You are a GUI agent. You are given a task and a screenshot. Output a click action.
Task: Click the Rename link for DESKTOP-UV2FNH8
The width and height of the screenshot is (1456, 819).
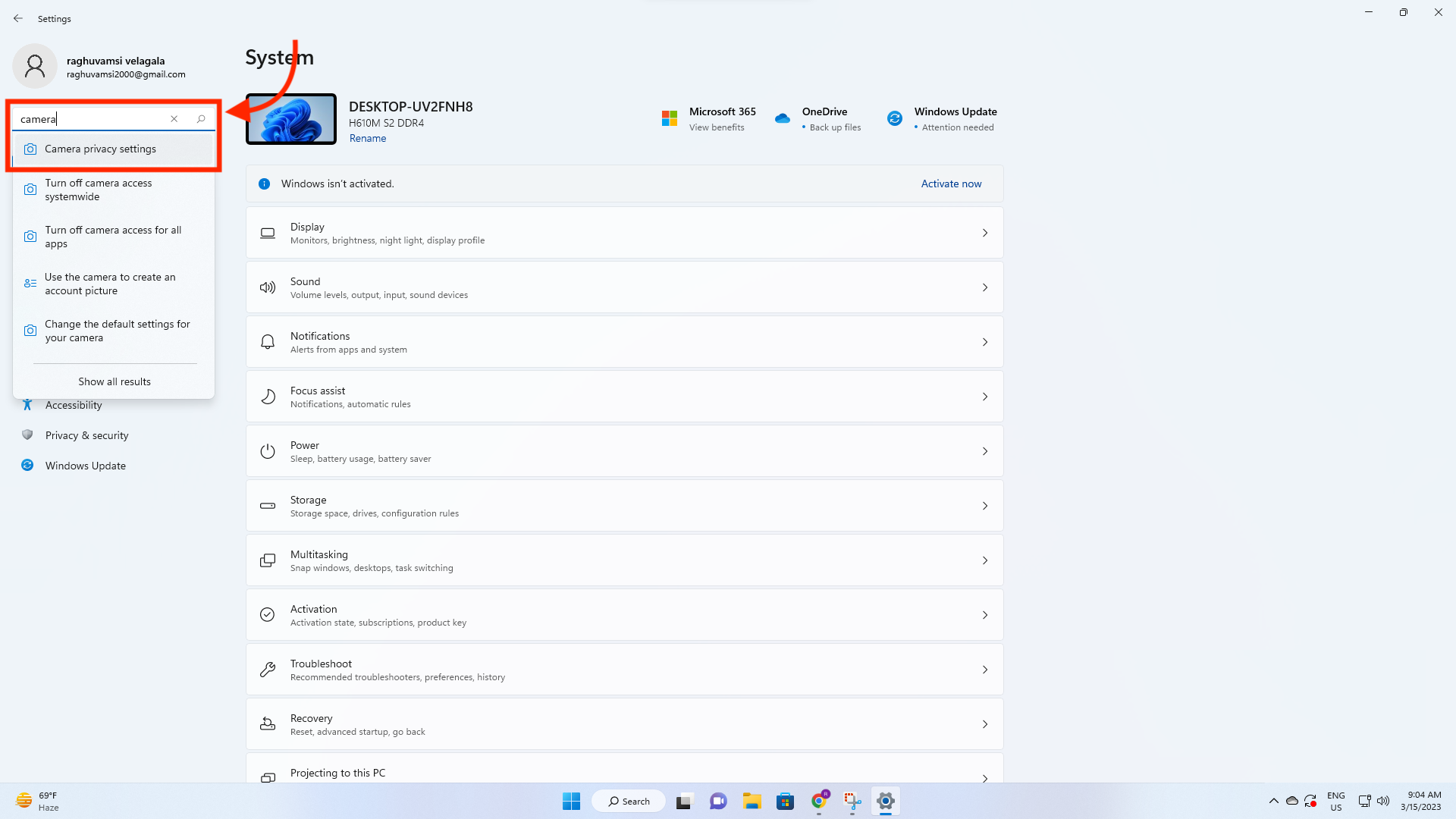click(368, 137)
